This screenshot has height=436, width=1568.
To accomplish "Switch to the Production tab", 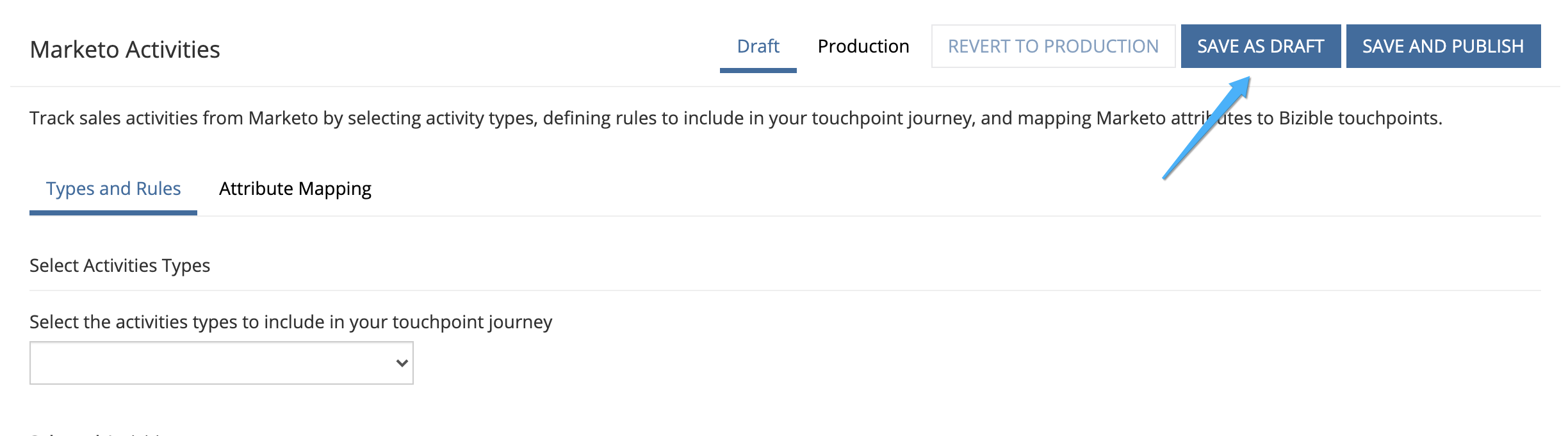I will coord(863,46).
